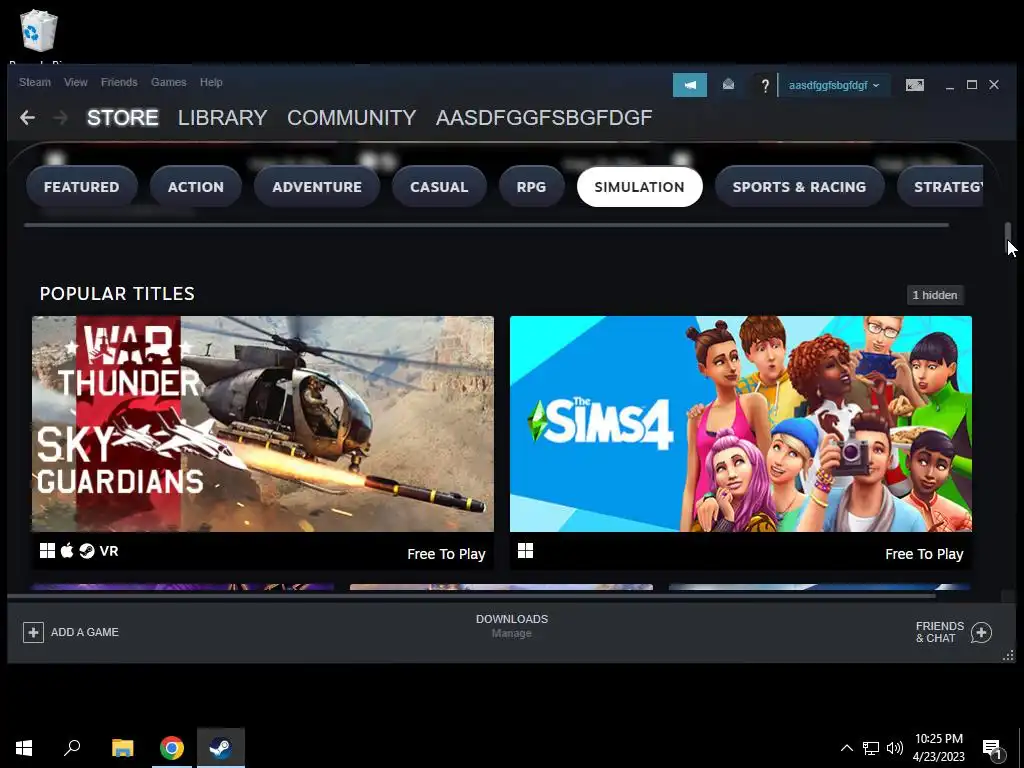Viewport: 1024px width, 768px height.
Task: Open the taskbar clock showing 10:25 PM
Action: (x=938, y=748)
